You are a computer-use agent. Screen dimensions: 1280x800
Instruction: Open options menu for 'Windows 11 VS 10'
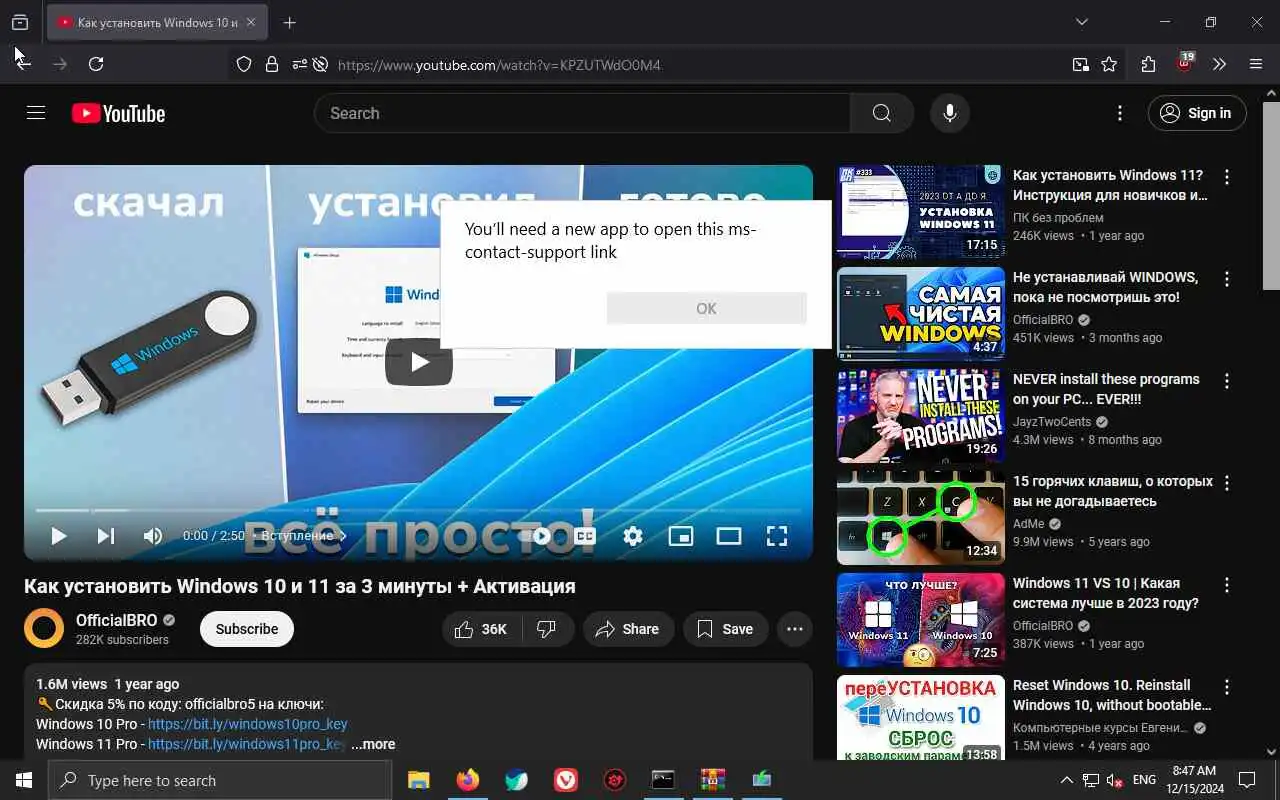pos(1227,585)
